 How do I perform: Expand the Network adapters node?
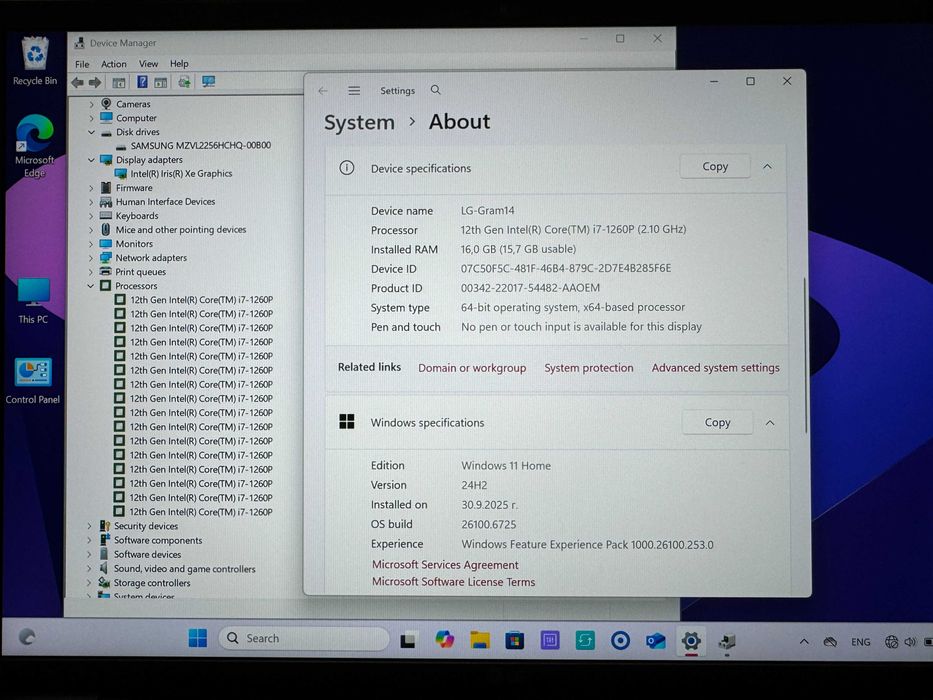point(90,258)
